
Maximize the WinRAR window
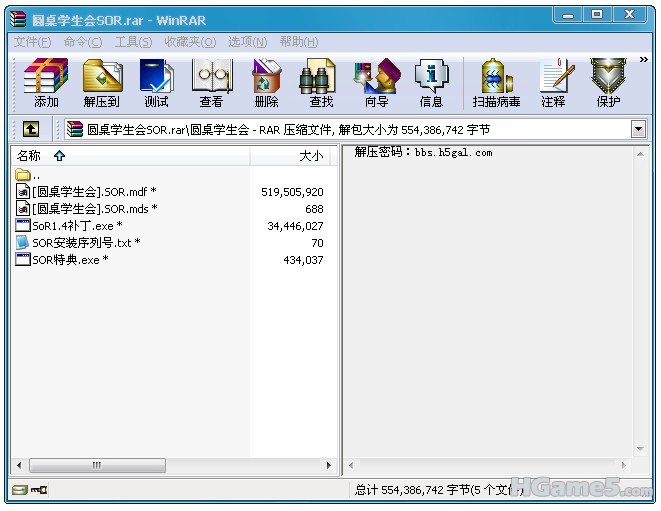[x=597, y=15]
